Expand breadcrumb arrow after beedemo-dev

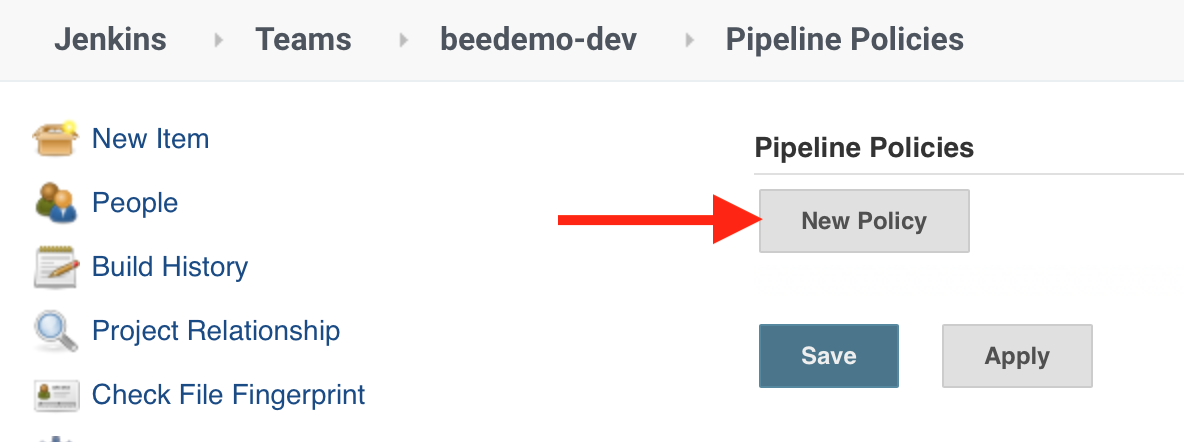689,40
